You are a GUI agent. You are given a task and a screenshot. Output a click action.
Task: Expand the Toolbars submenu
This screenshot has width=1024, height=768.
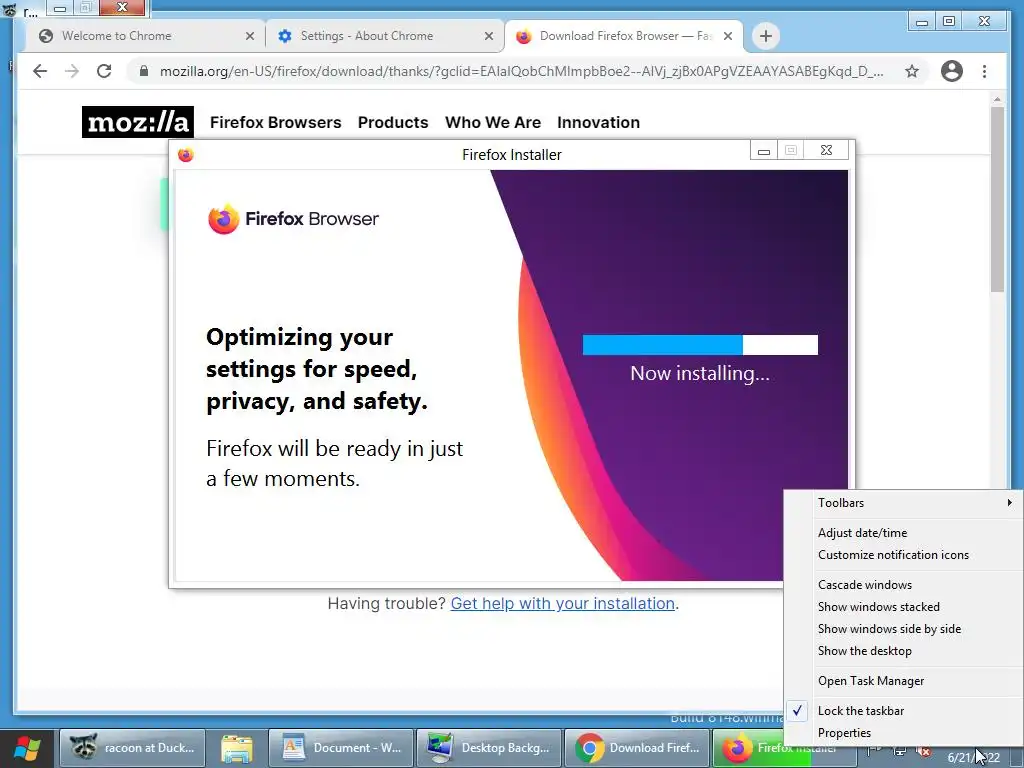click(904, 503)
